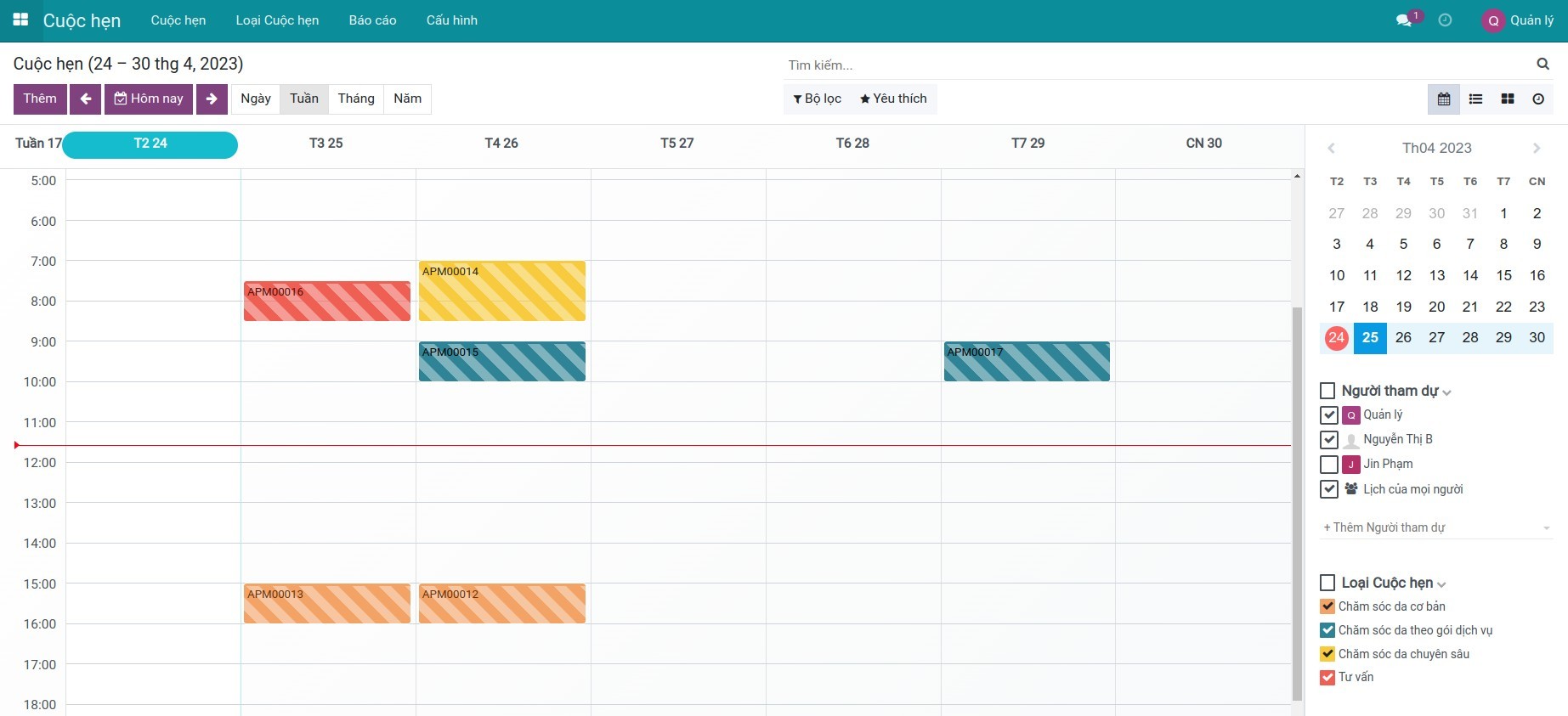
Task: Go to next week arrow
Action: pyautogui.click(x=212, y=99)
